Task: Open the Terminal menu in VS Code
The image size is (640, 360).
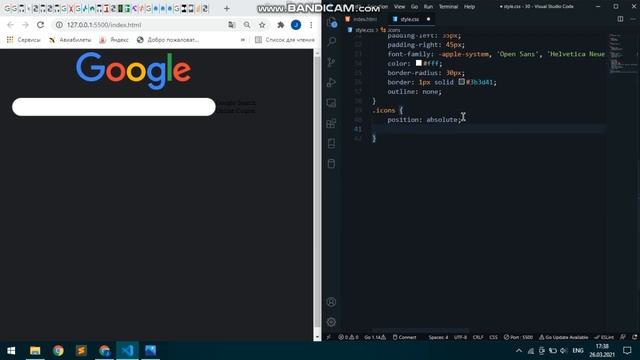Action: click(448, 7)
